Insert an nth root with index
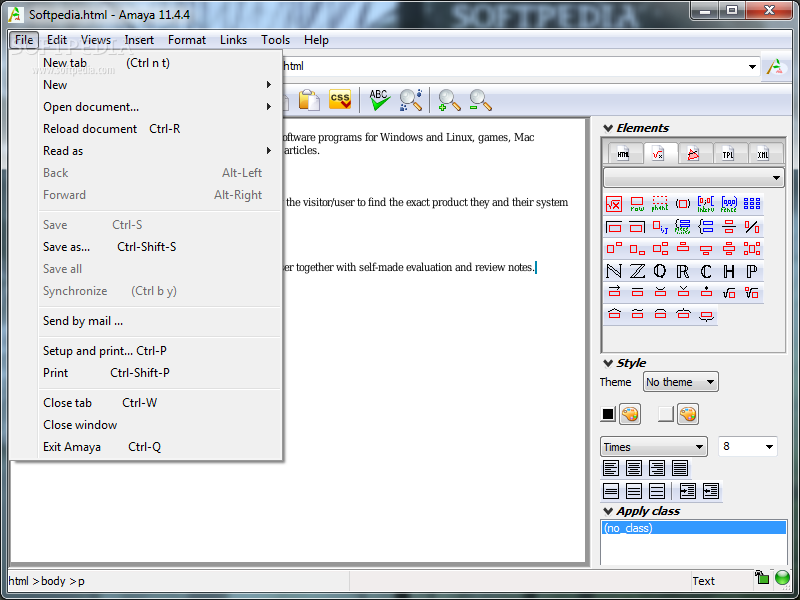Screen dimensions: 800x600 click(x=752, y=292)
